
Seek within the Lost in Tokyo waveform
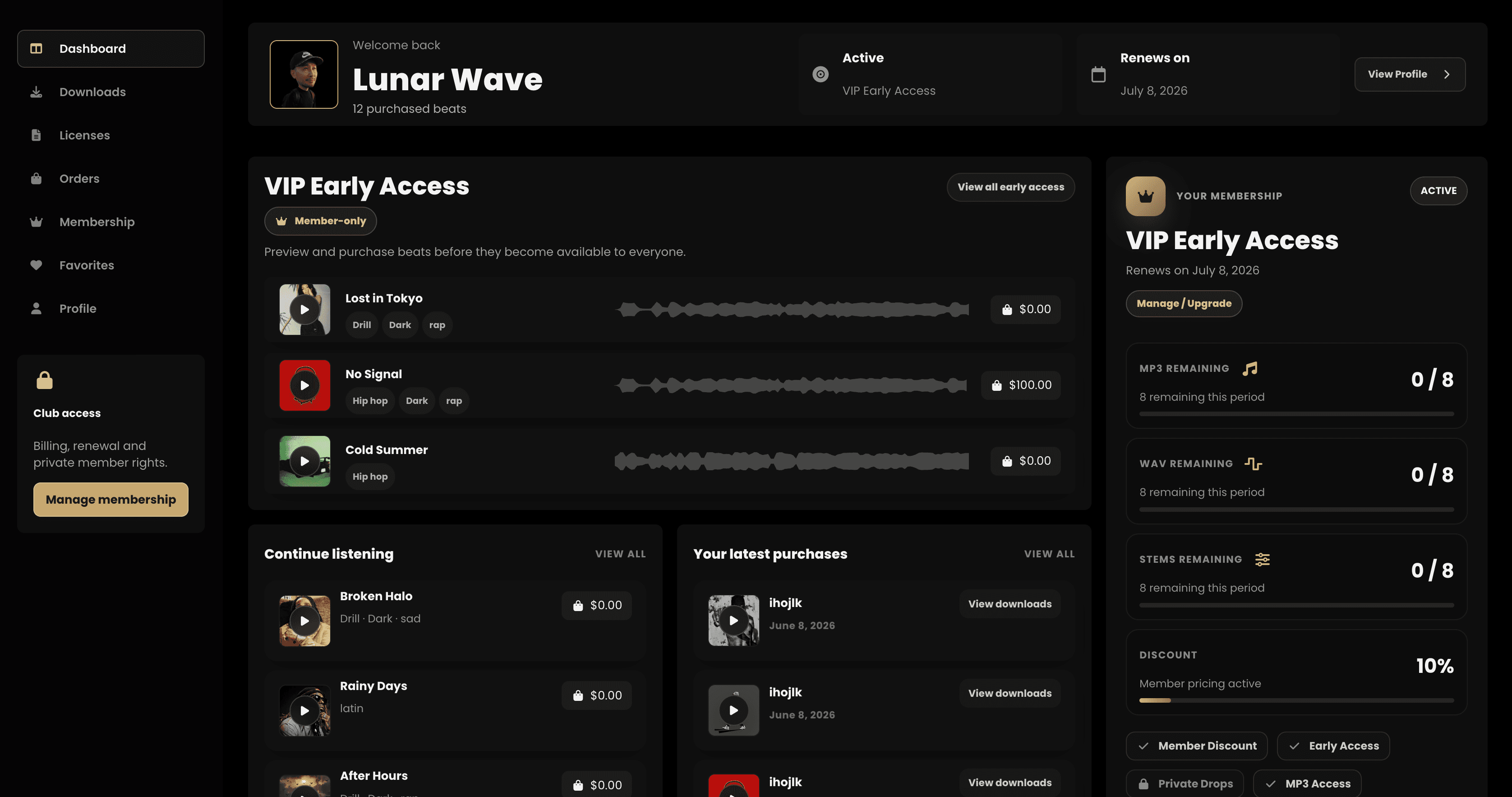pos(792,310)
